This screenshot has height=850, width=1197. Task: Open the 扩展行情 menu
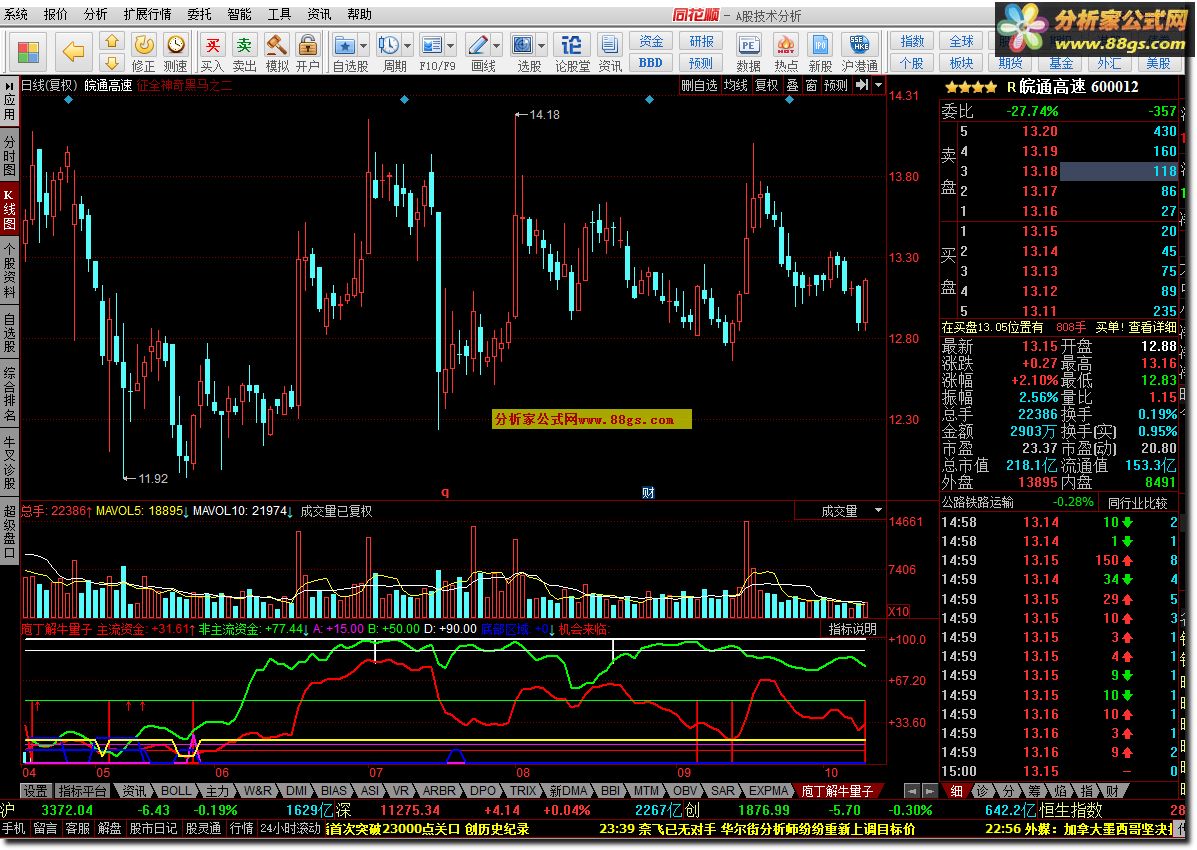tap(147, 14)
